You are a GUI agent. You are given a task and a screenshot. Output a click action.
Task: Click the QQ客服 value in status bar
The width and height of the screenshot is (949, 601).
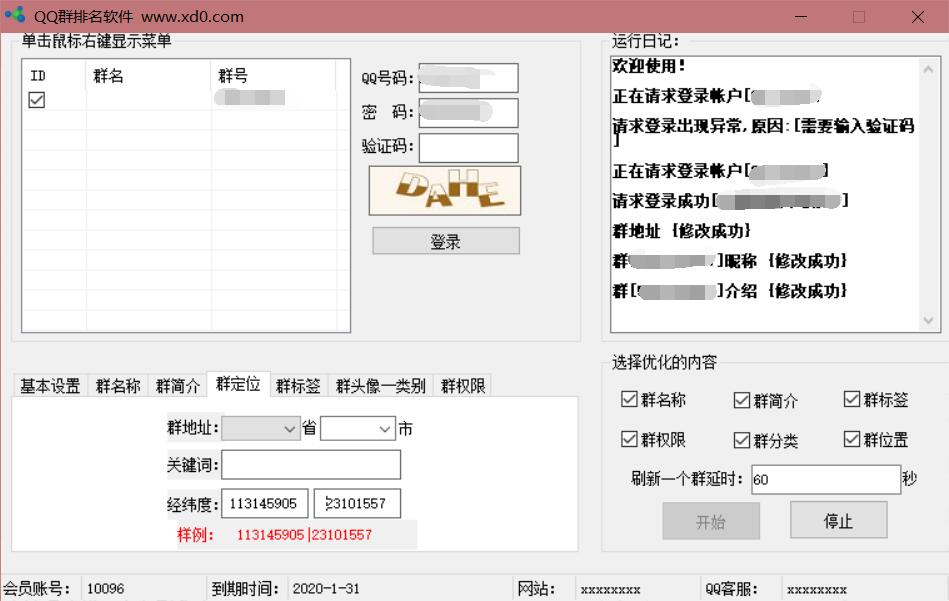point(816,589)
